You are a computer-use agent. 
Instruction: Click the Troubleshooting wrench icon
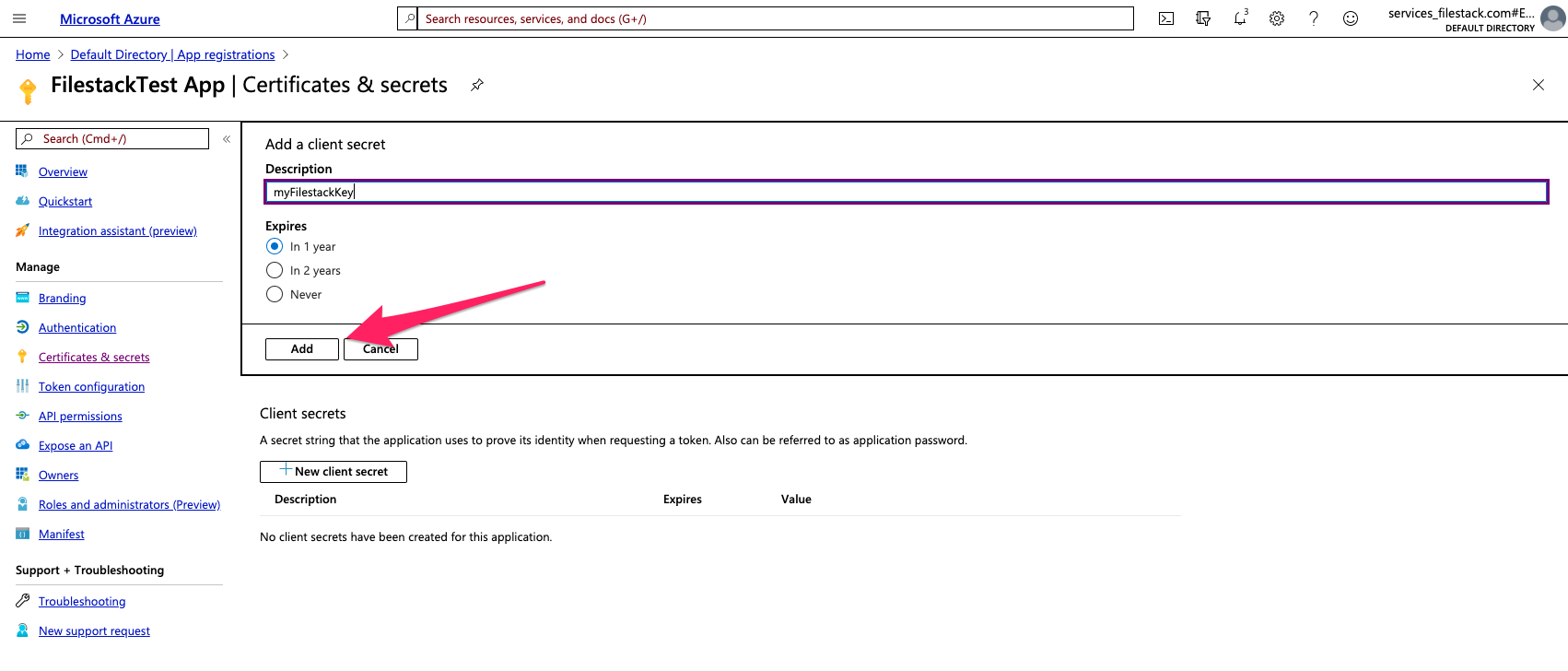(22, 601)
